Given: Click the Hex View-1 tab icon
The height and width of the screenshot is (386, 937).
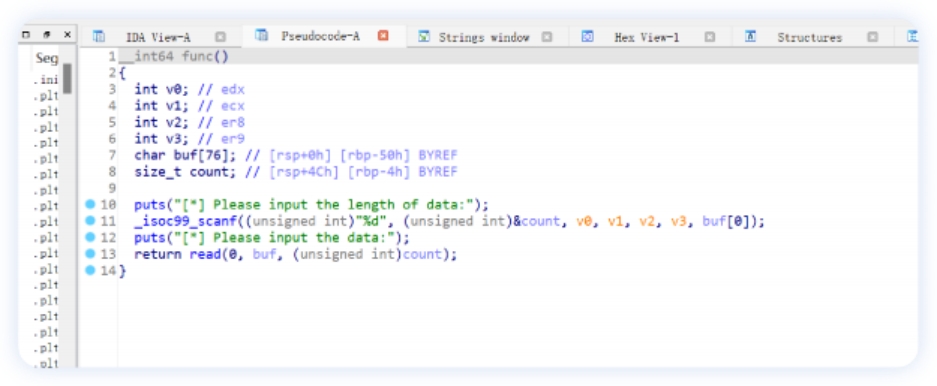Looking at the screenshot, I should [x=587, y=36].
